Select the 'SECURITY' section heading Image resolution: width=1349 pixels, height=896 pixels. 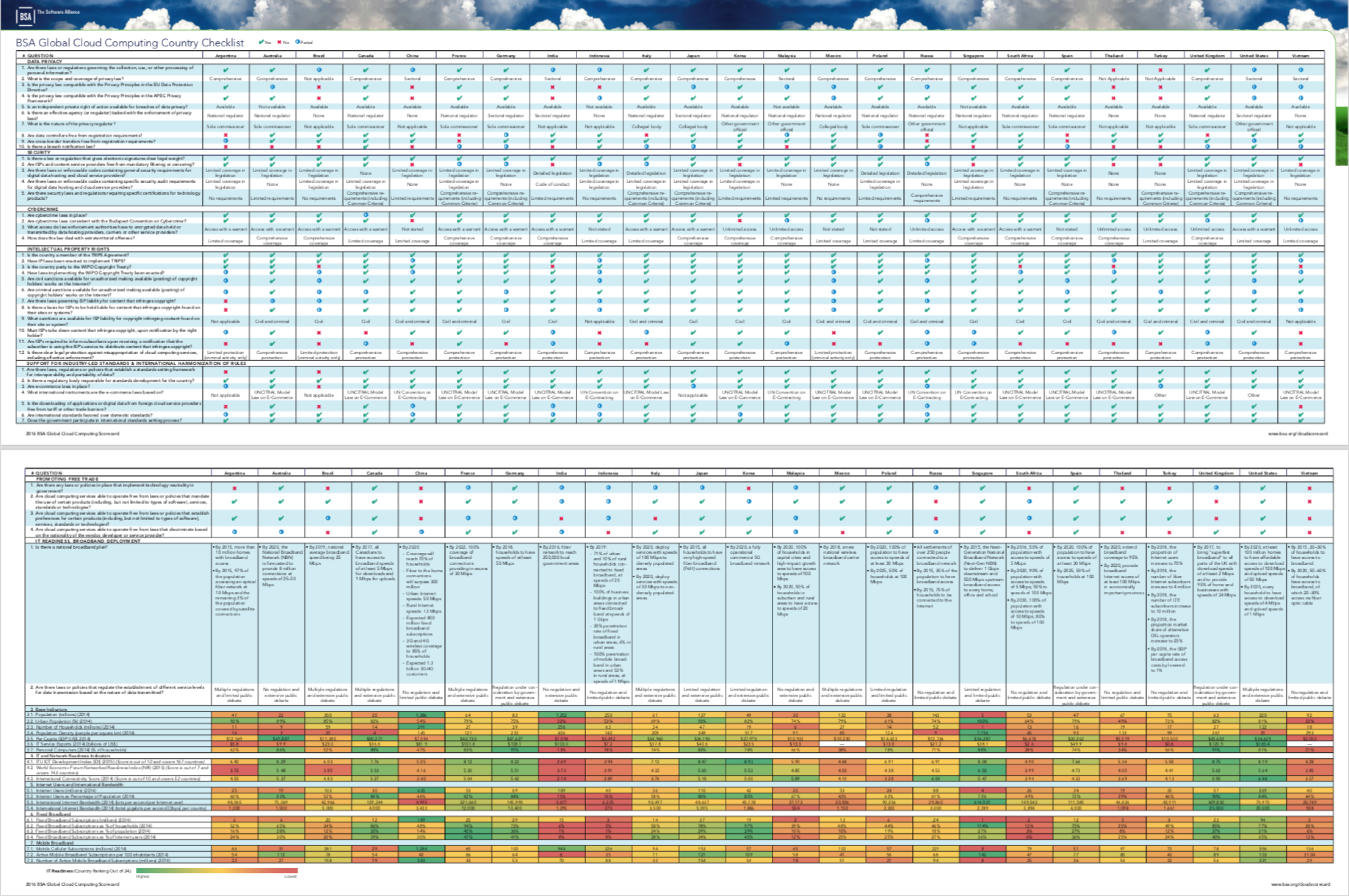tap(38, 153)
